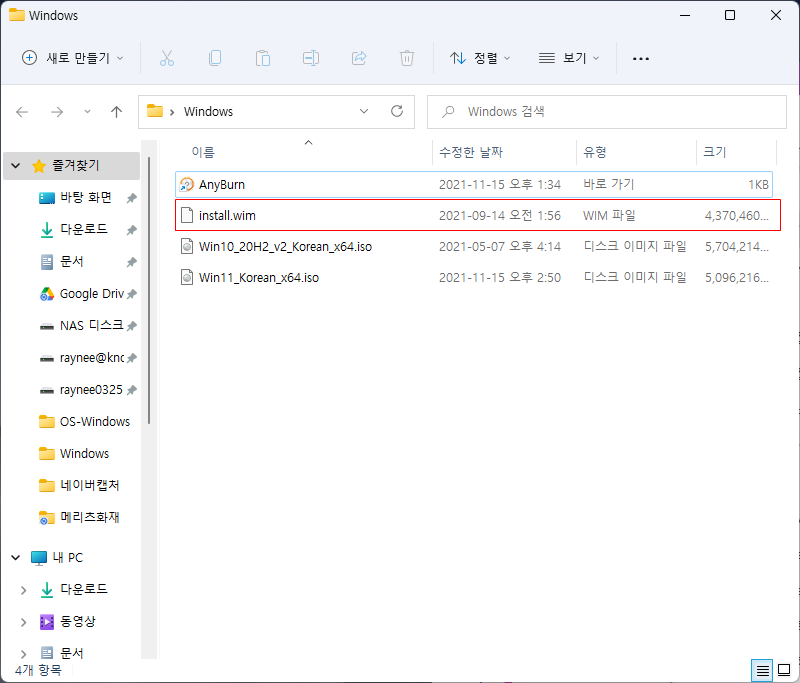The image size is (800, 683).
Task: Select AnyBurn file name
Action: click(x=222, y=185)
